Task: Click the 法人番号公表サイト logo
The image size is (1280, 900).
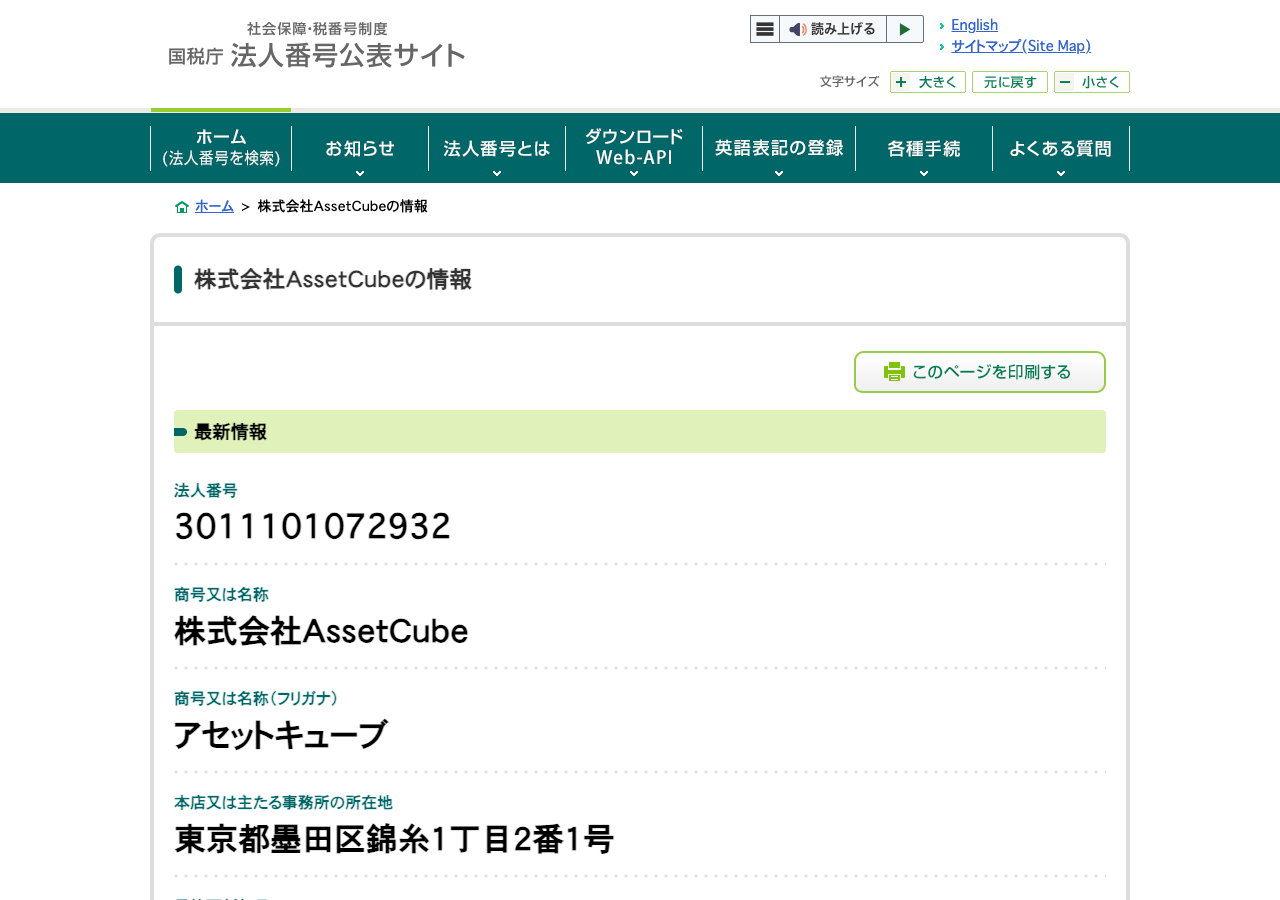Action: (x=317, y=45)
